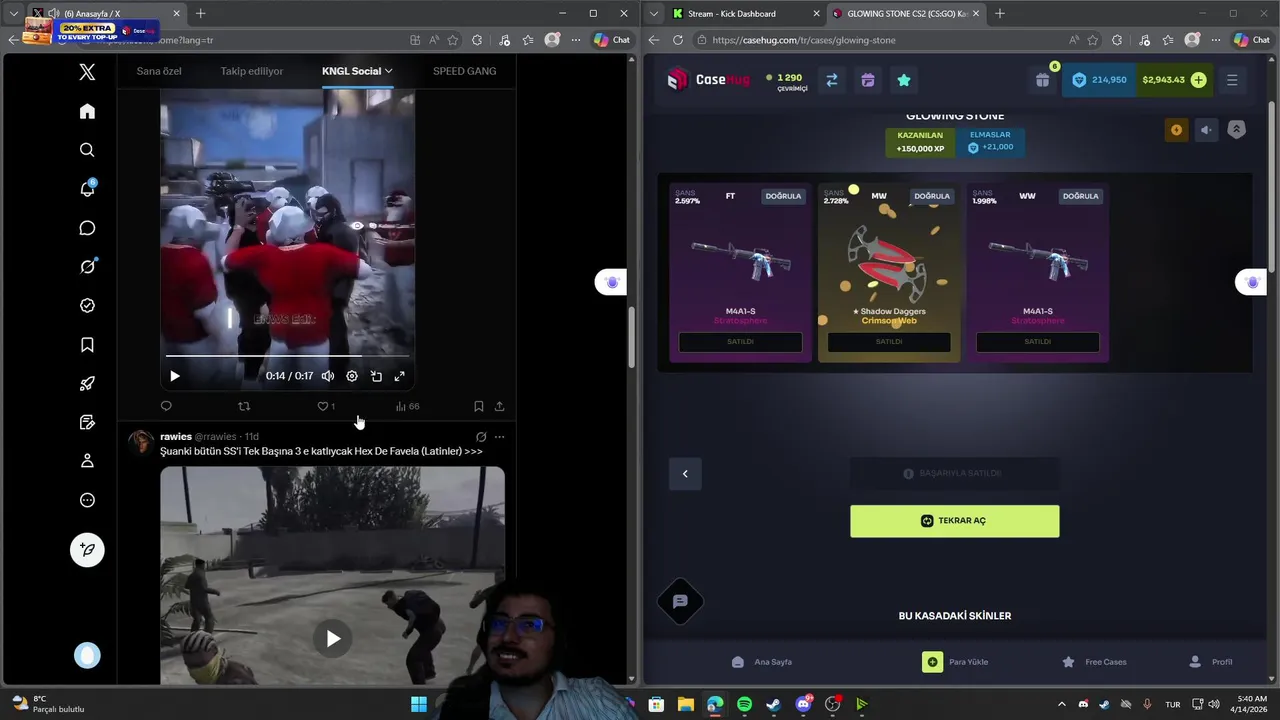Click DOĞRULA on the Shadow Daggers card
This screenshot has height=720, width=1280.
[x=932, y=196]
